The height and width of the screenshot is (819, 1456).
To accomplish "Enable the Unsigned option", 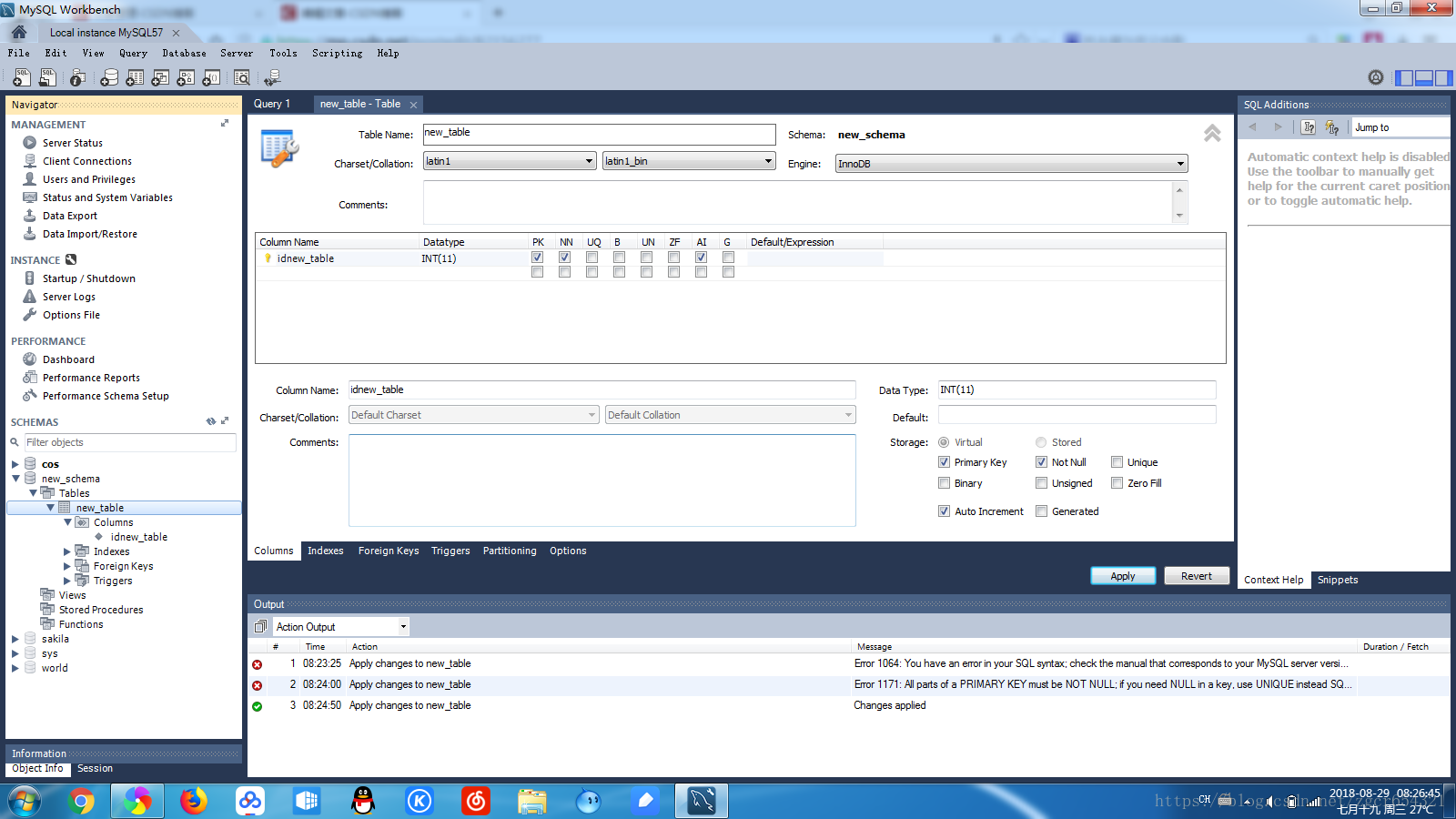I will [1041, 483].
